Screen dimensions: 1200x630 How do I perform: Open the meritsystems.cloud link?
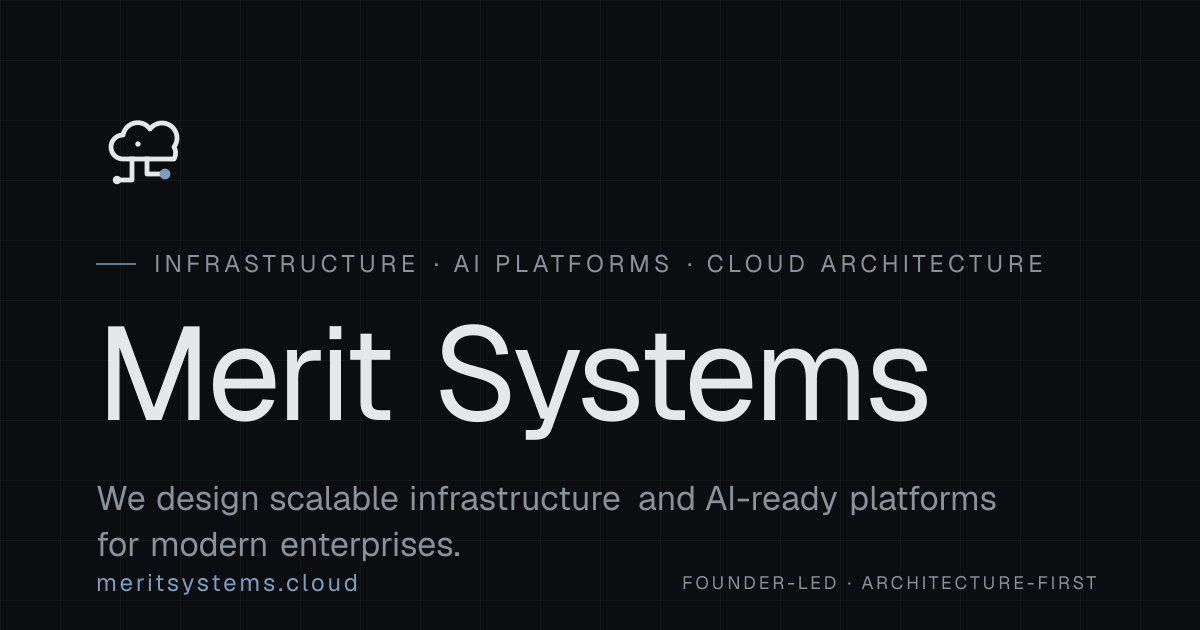coord(228,583)
